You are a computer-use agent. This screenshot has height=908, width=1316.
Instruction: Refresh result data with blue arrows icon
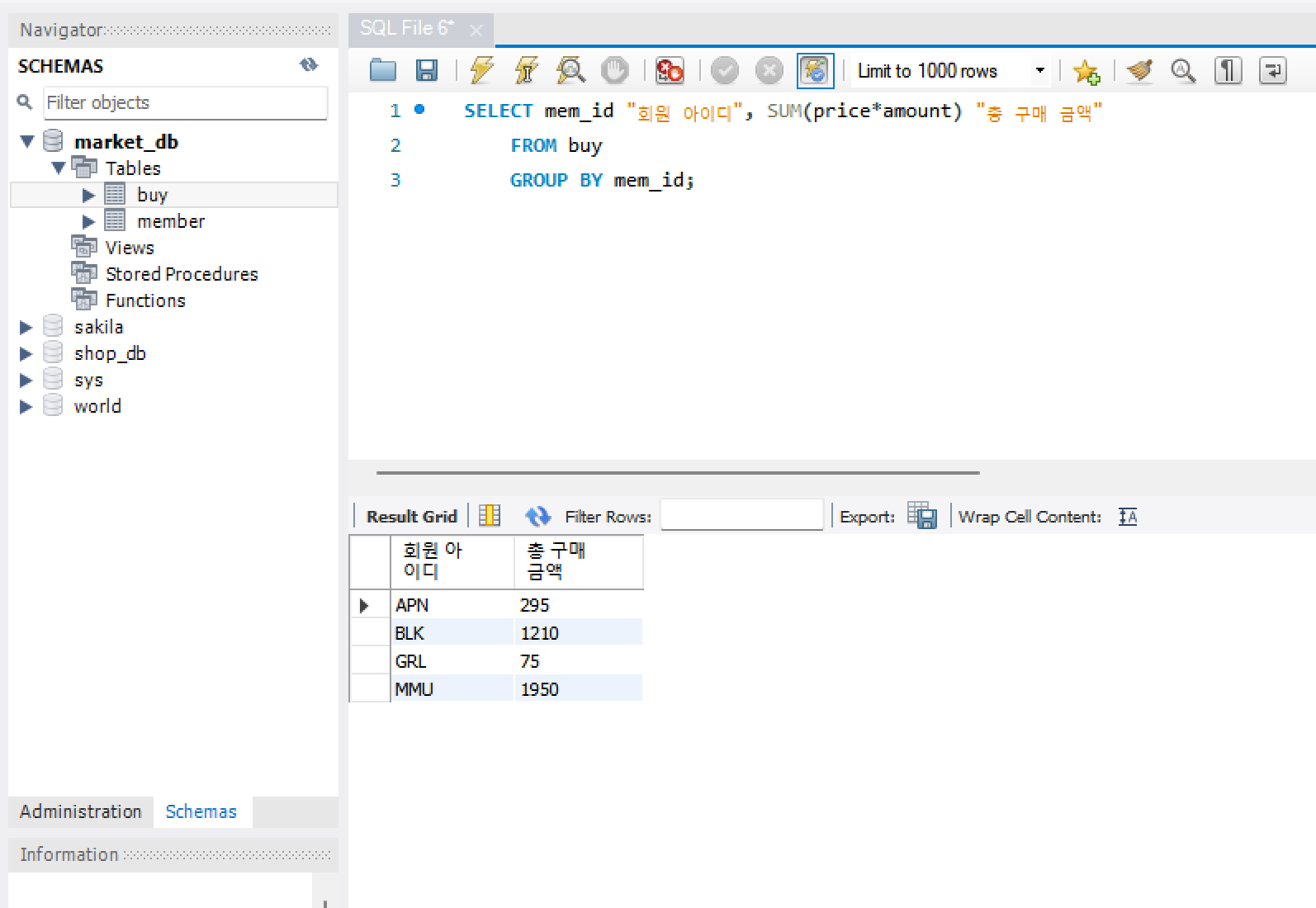pyautogui.click(x=538, y=517)
